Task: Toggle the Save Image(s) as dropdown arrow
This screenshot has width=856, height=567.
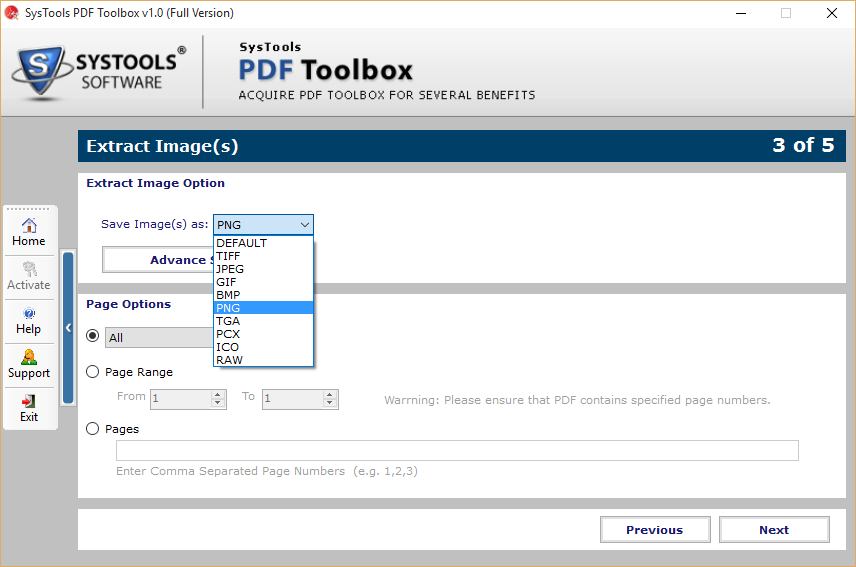Action: click(305, 225)
